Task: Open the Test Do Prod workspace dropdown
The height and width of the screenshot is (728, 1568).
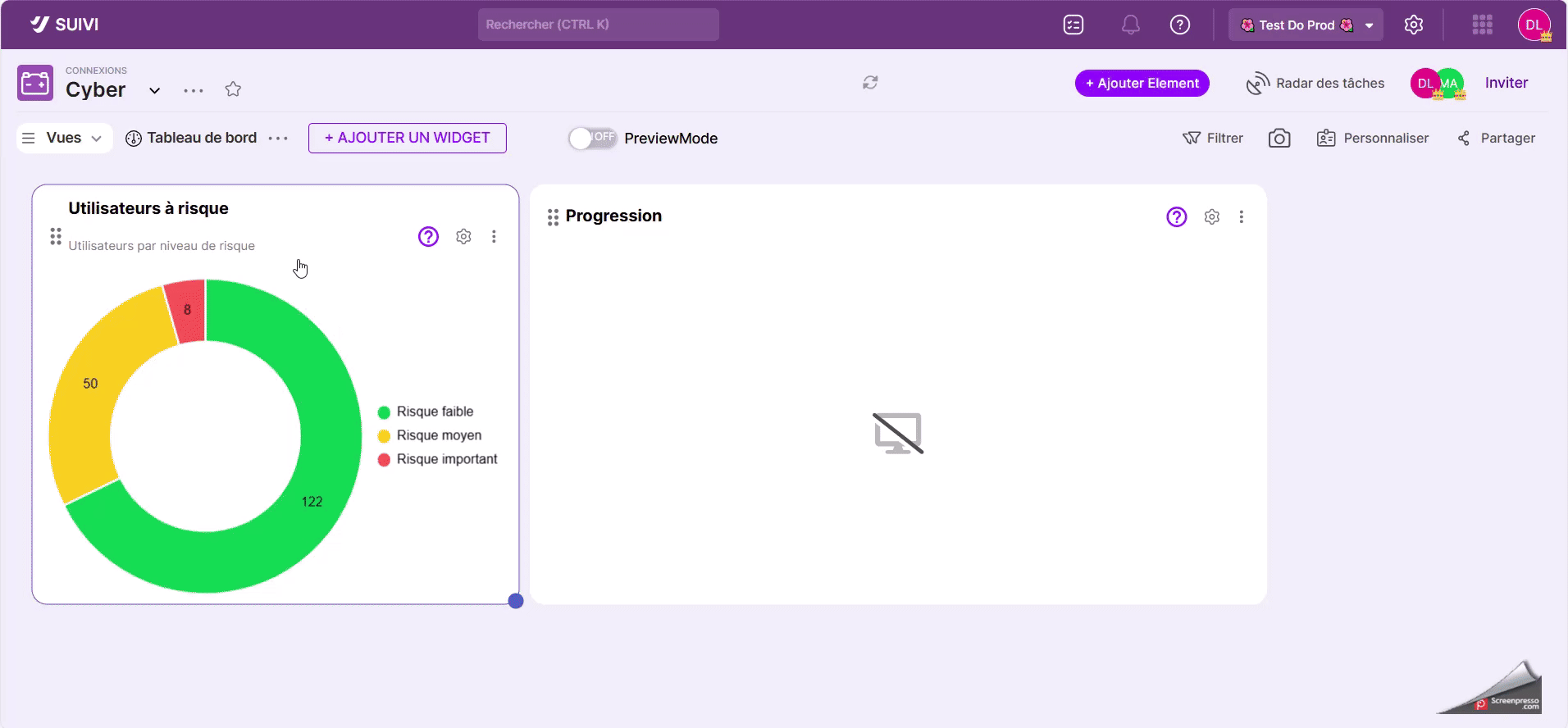Action: click(1305, 25)
